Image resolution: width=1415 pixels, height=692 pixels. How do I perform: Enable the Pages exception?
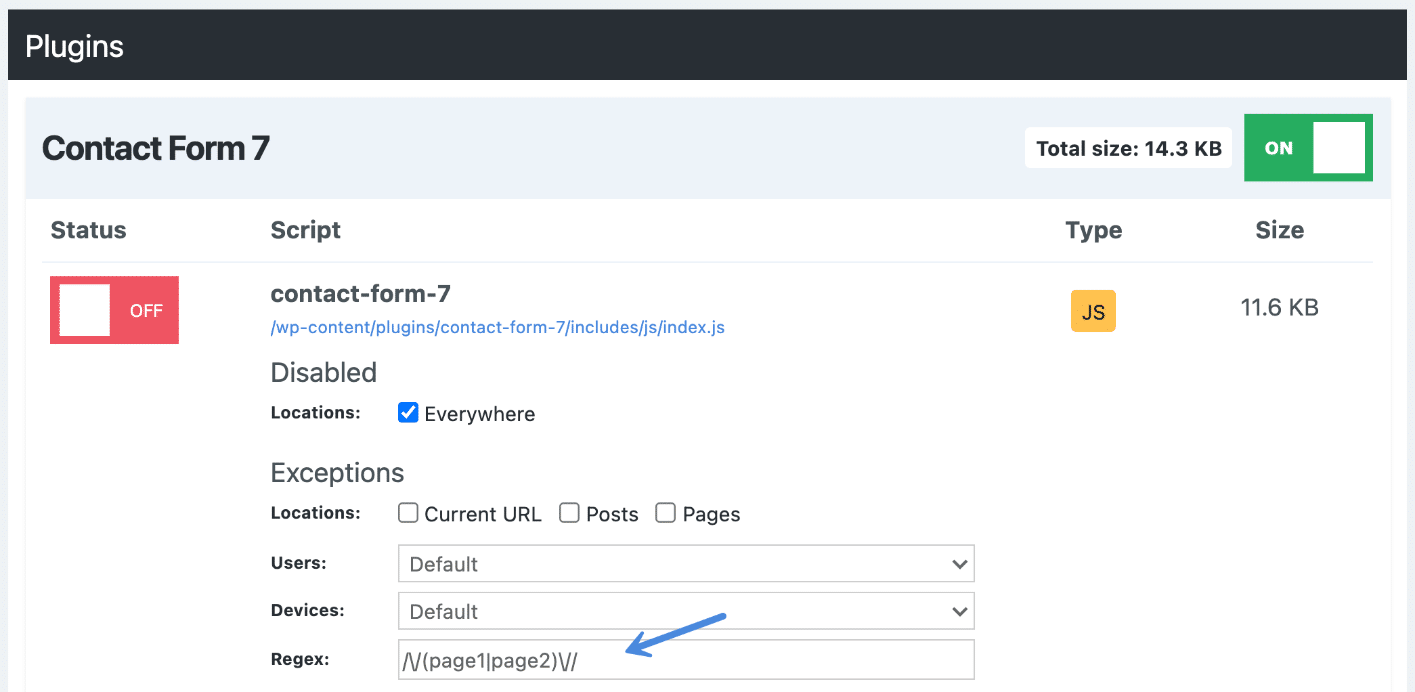click(x=666, y=513)
